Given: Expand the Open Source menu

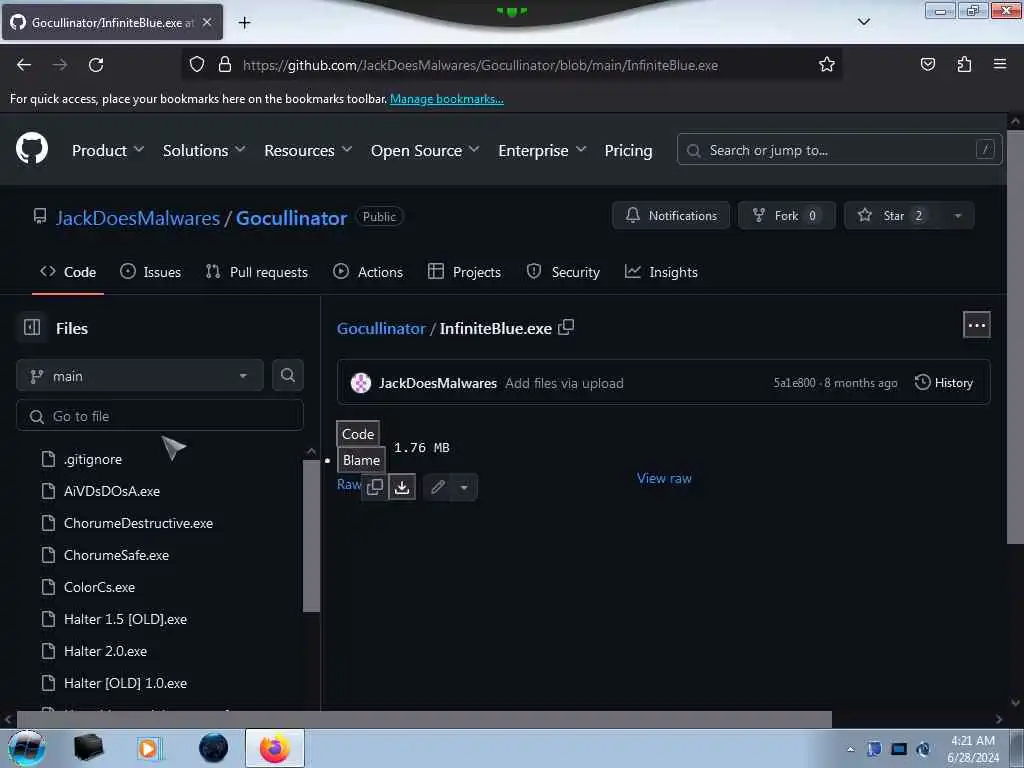Looking at the screenshot, I should coord(424,150).
